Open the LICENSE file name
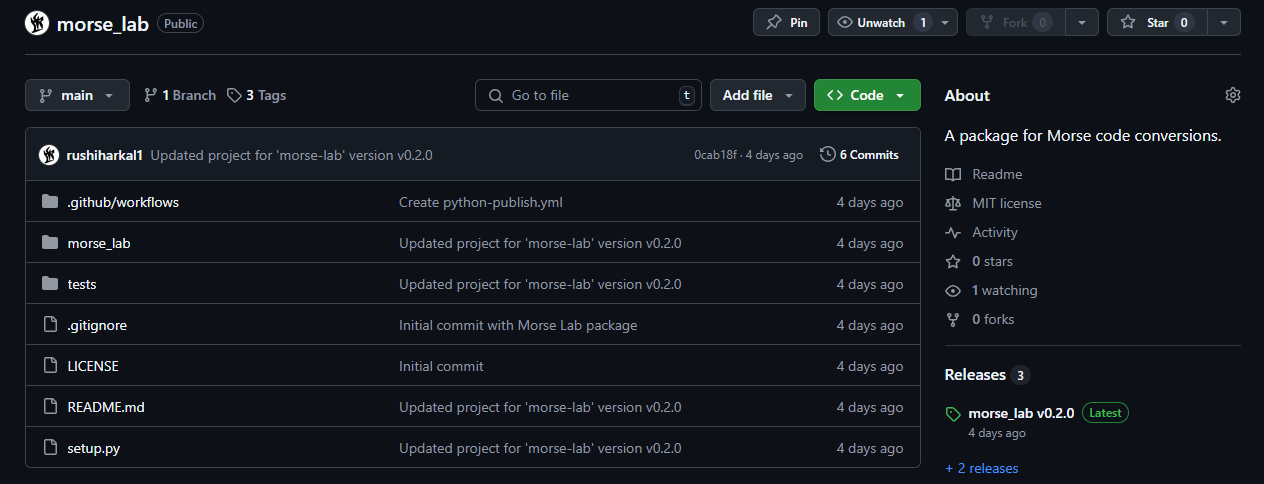Viewport: 1264px width, 484px height. pyautogui.click(x=93, y=366)
